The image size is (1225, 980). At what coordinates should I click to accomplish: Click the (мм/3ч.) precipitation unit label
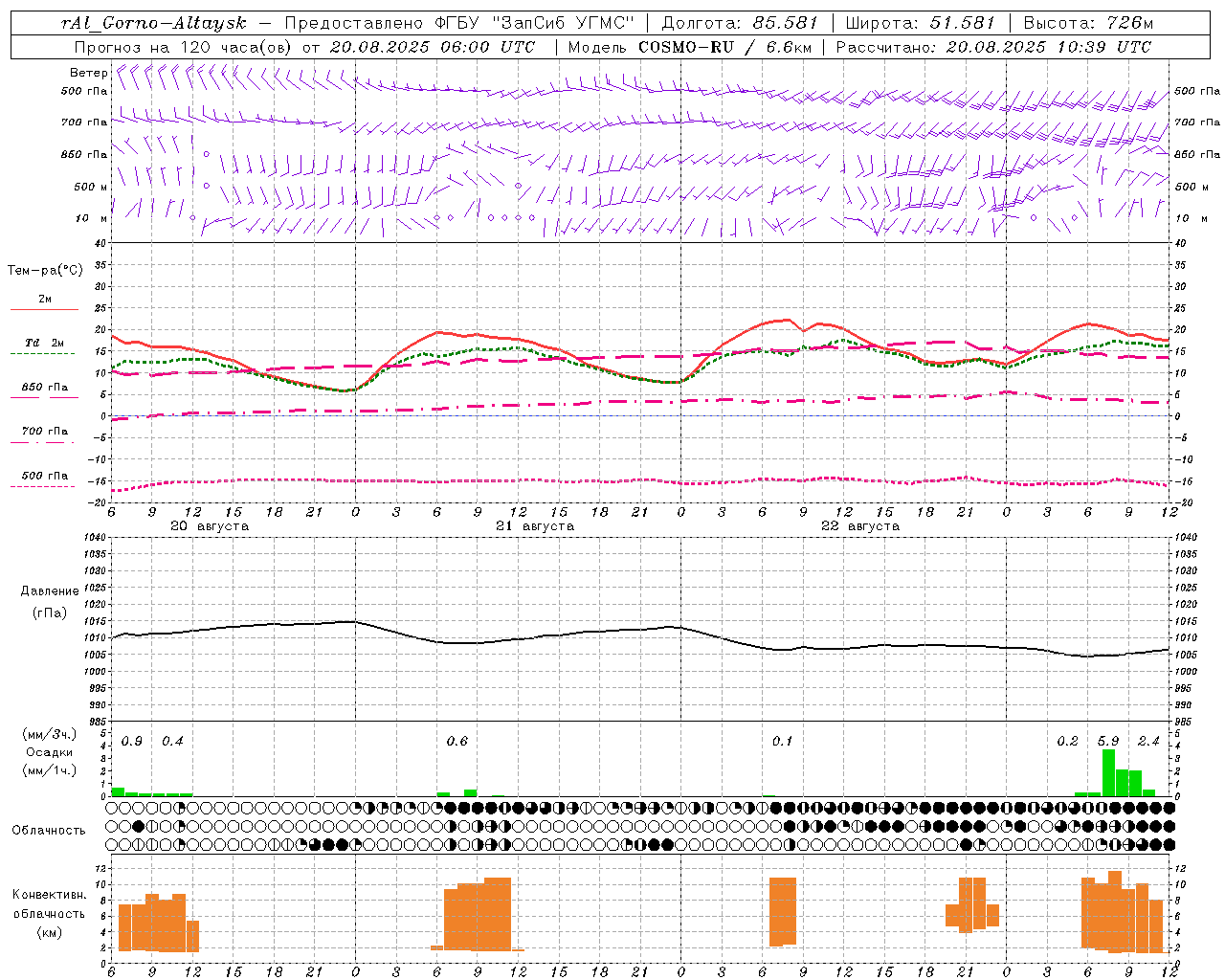[x=50, y=734]
